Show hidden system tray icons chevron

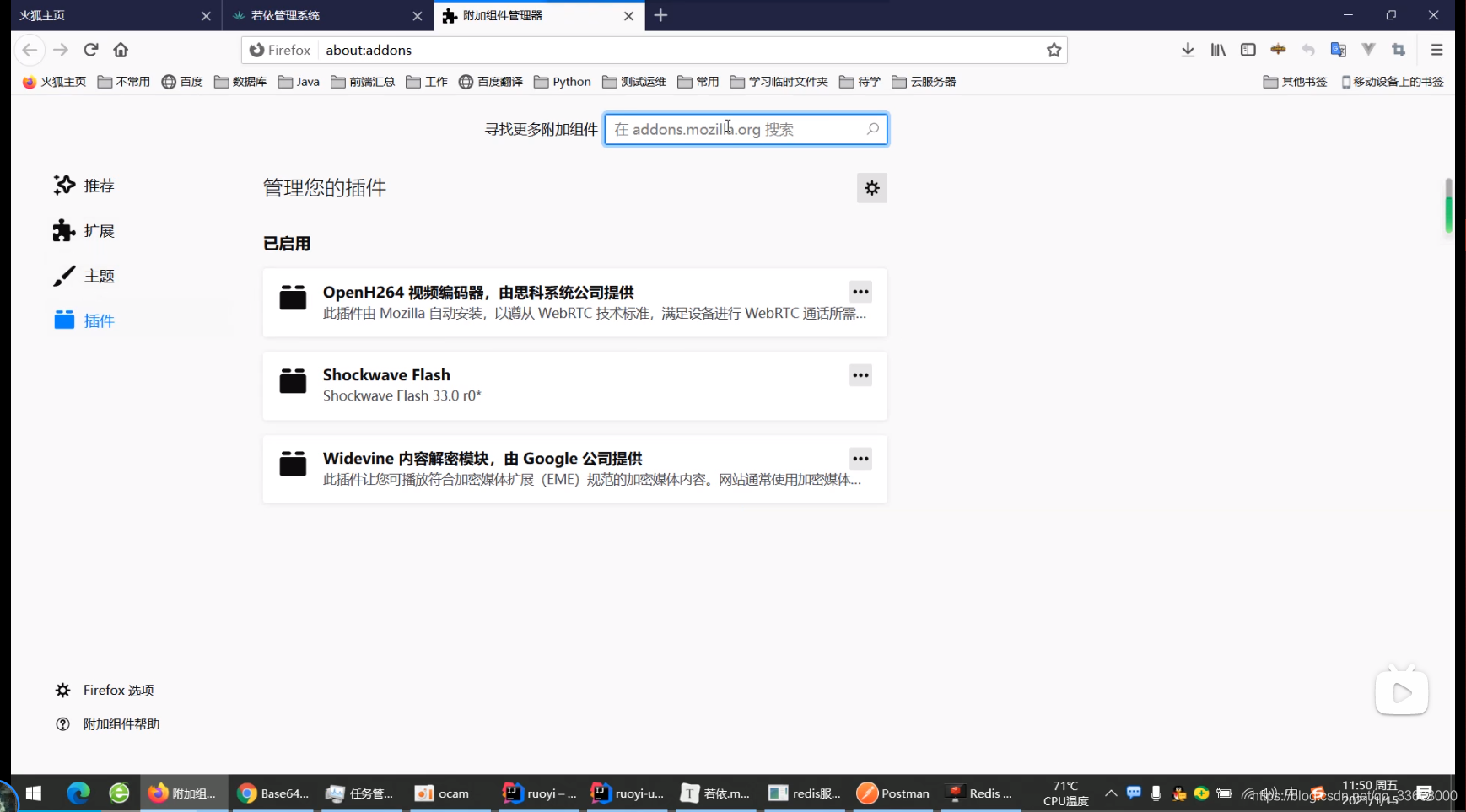(1111, 793)
